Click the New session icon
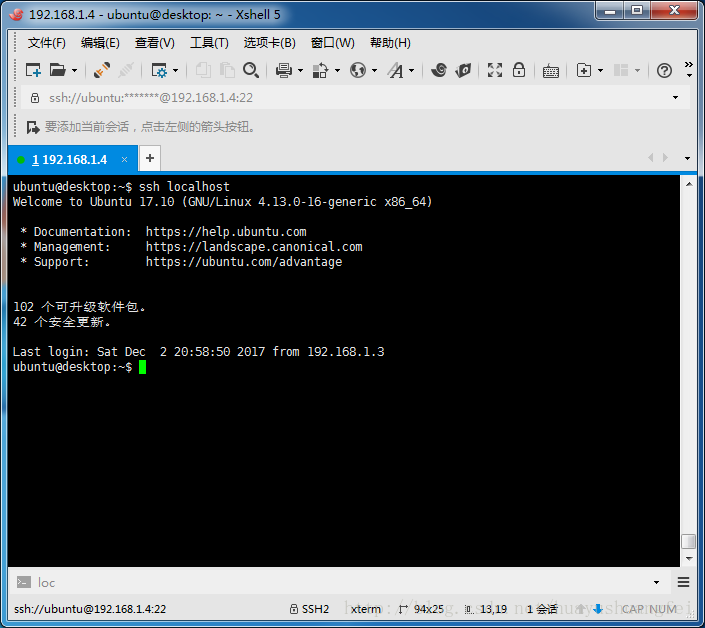The width and height of the screenshot is (705, 628). click(33, 70)
